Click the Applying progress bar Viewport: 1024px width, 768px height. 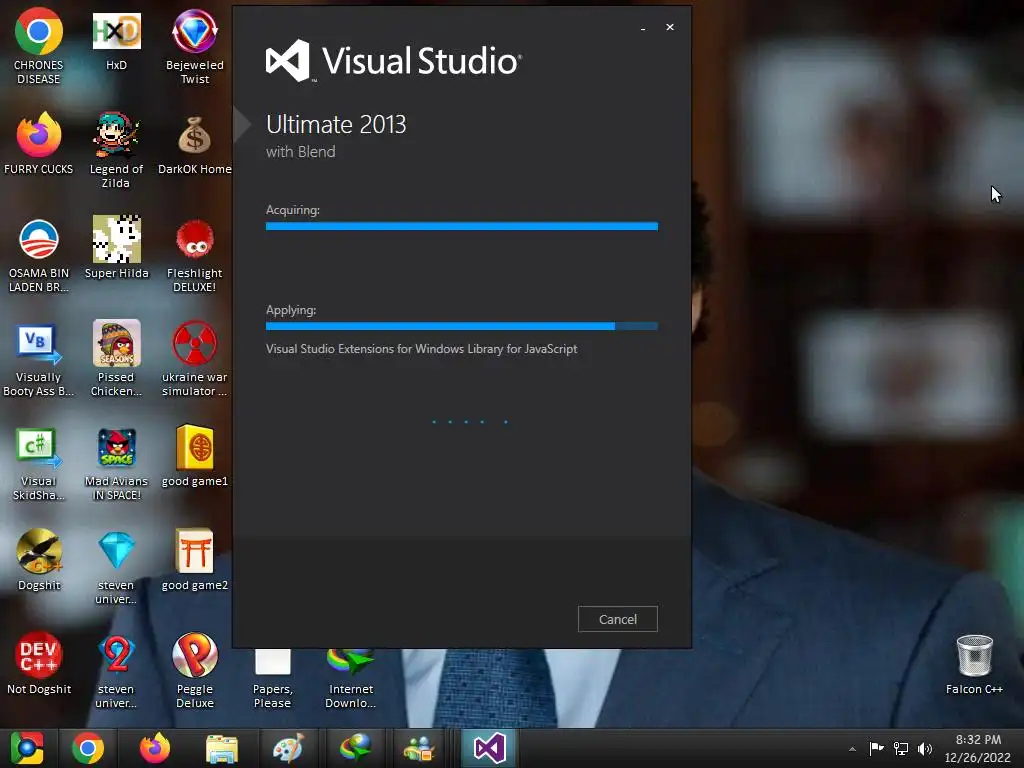462,326
